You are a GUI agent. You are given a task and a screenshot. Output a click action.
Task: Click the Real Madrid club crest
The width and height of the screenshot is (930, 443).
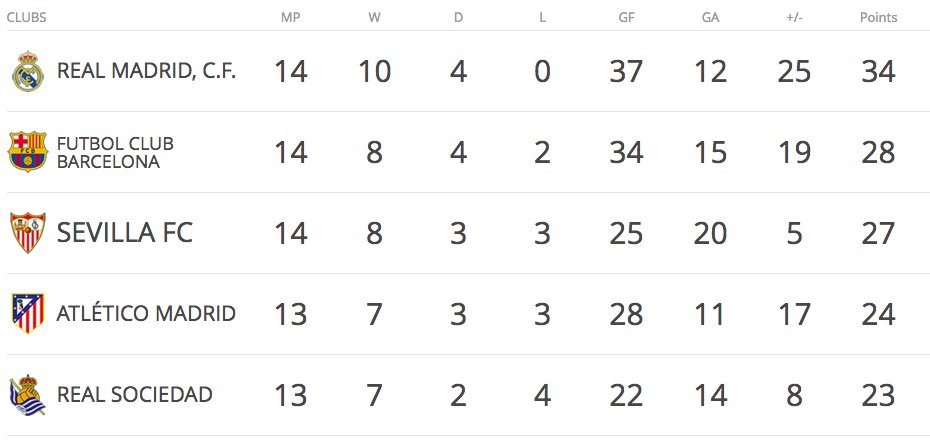click(x=27, y=72)
